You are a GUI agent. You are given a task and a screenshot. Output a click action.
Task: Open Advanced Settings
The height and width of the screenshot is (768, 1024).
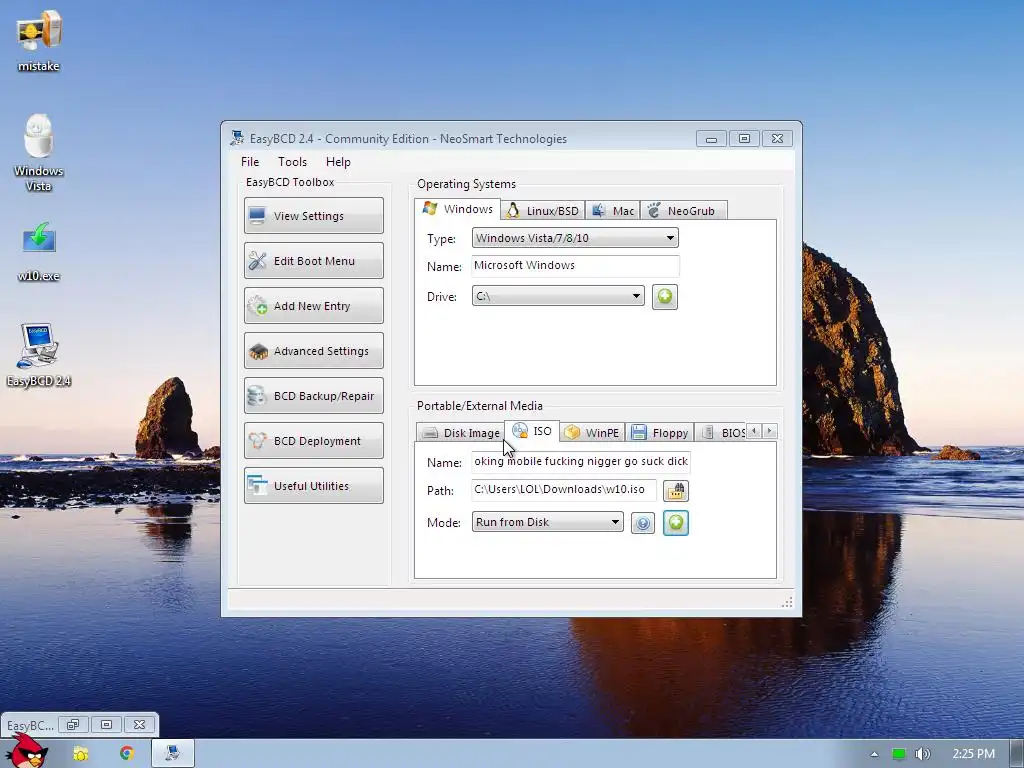[x=313, y=351]
